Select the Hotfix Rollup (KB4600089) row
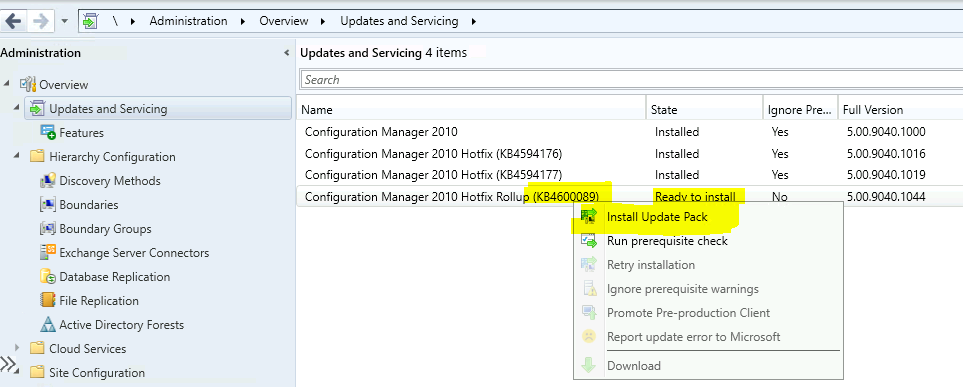 tap(630, 197)
